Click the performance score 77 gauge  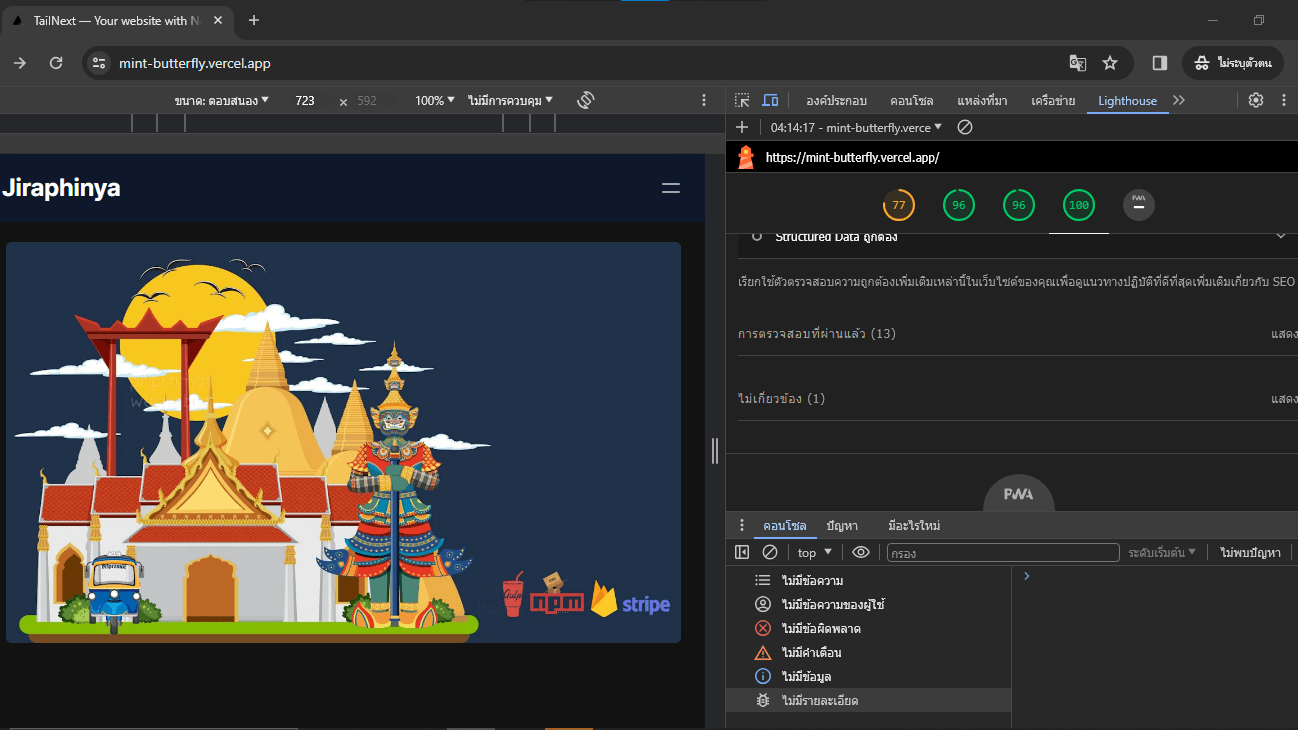pos(898,205)
